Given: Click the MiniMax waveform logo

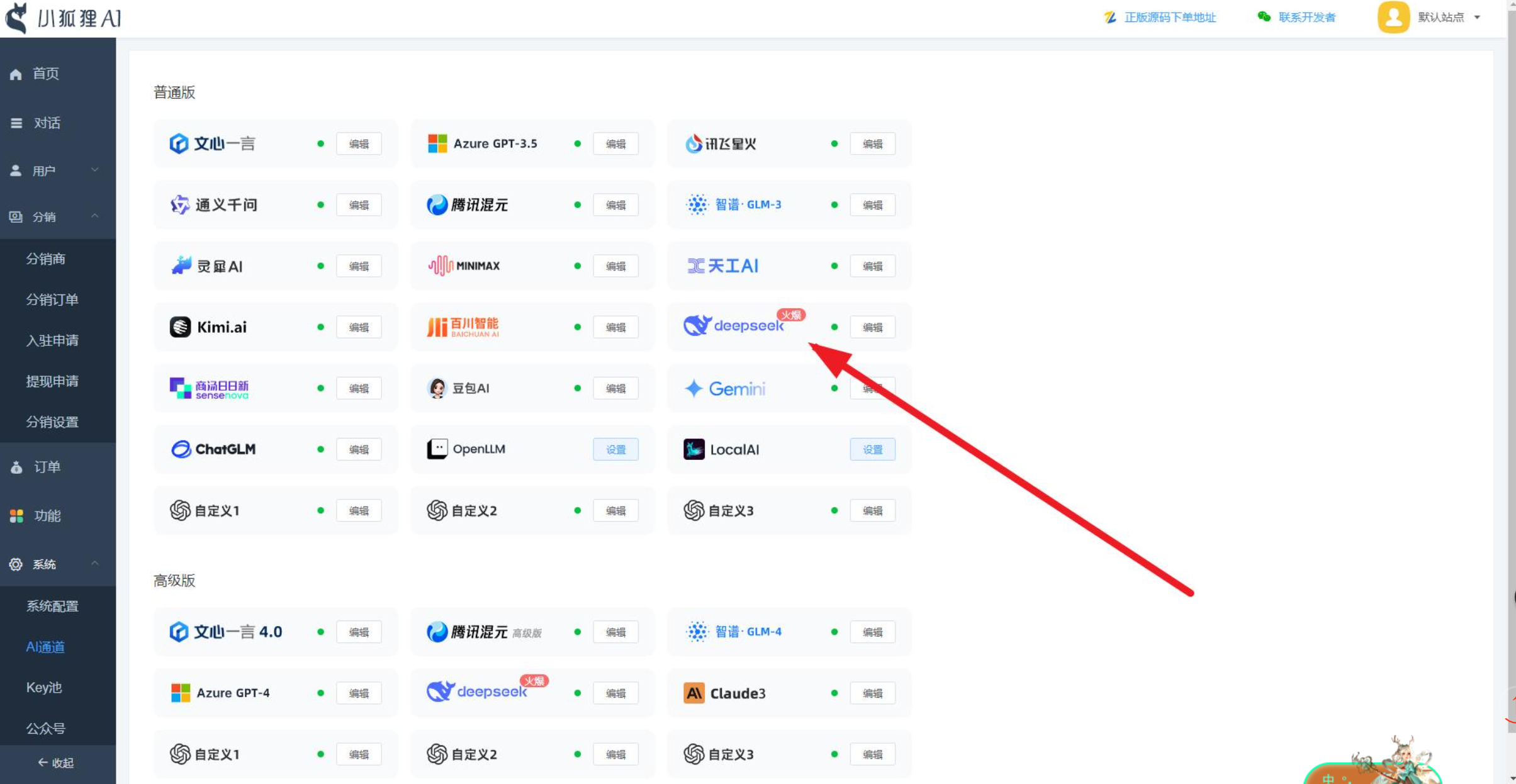Looking at the screenshot, I should (x=440, y=266).
